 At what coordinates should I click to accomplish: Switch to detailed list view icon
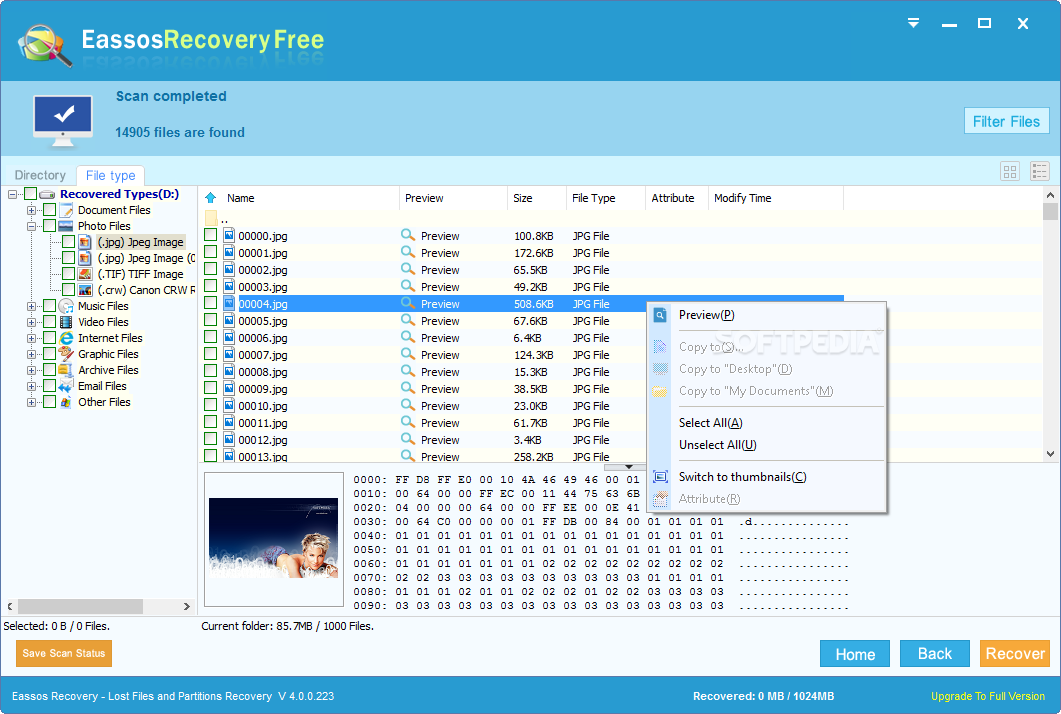coord(1039,172)
